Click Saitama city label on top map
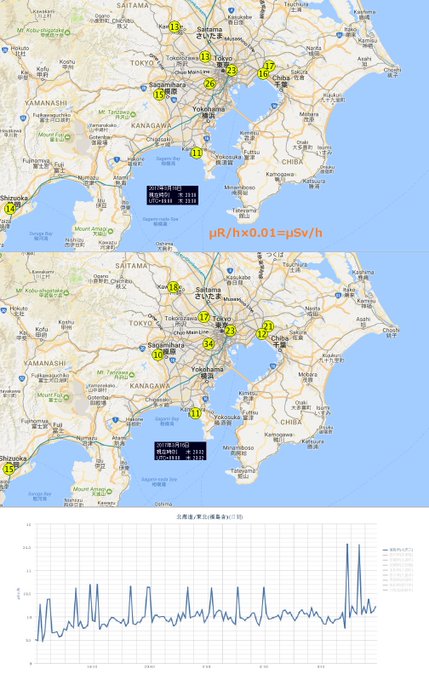The height and width of the screenshot is (680, 429). click(x=210, y=33)
